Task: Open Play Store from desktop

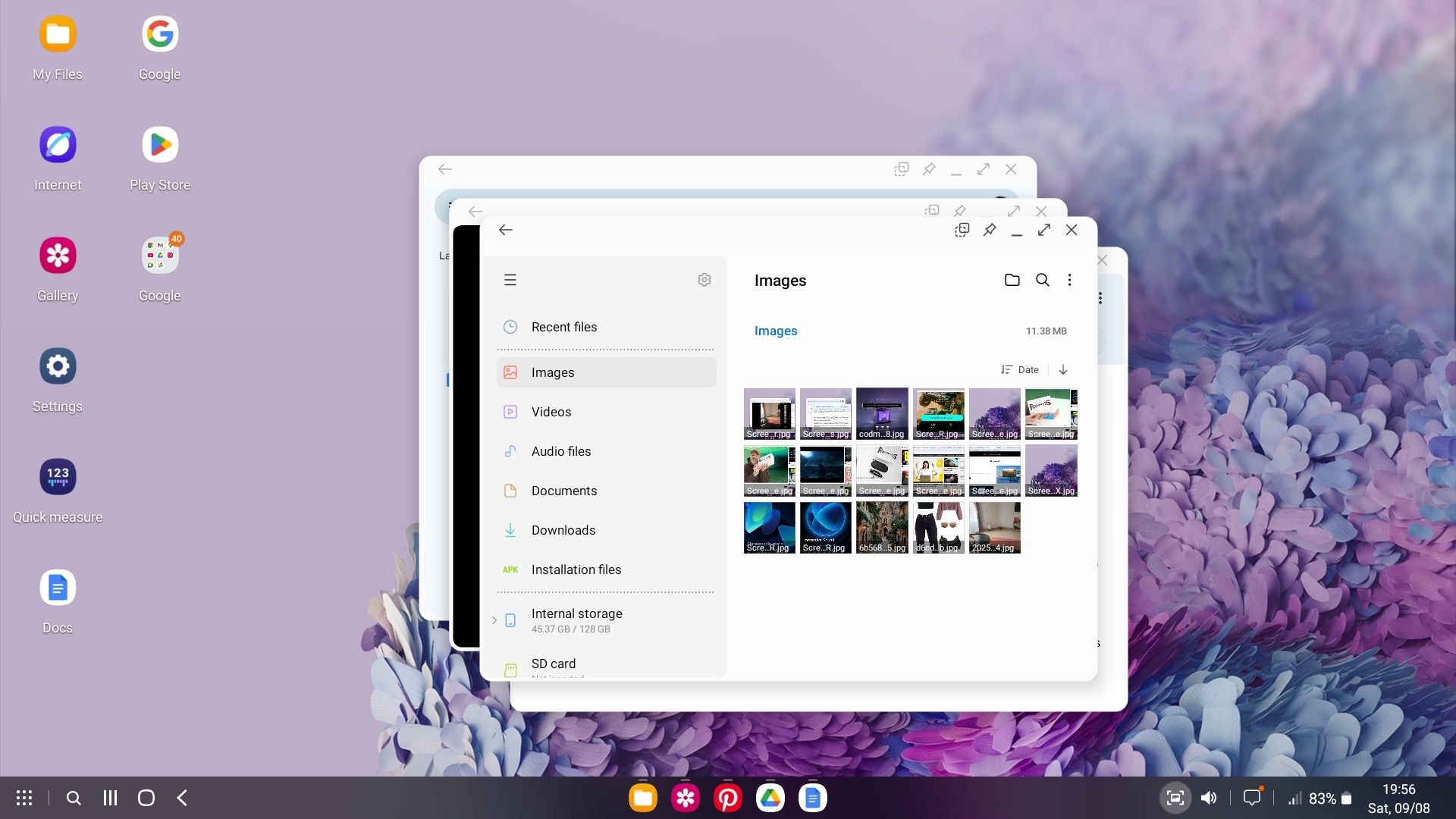Action: (160, 158)
